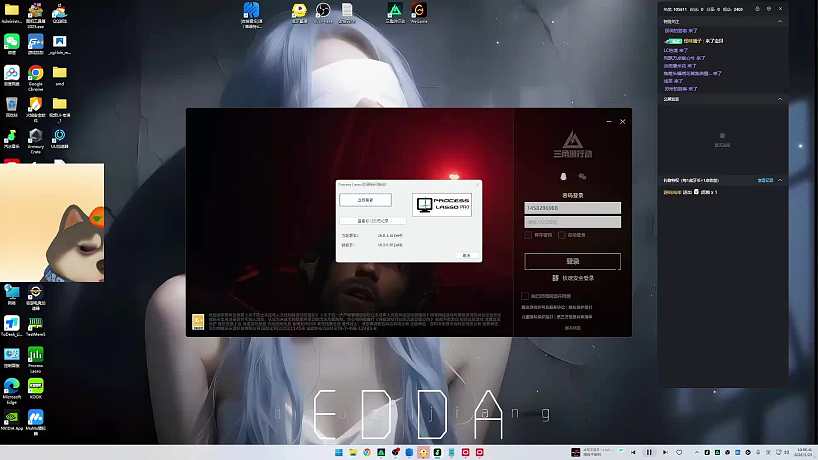
Task: Skip to next track in taskbar media controls
Action: [x=665, y=452]
